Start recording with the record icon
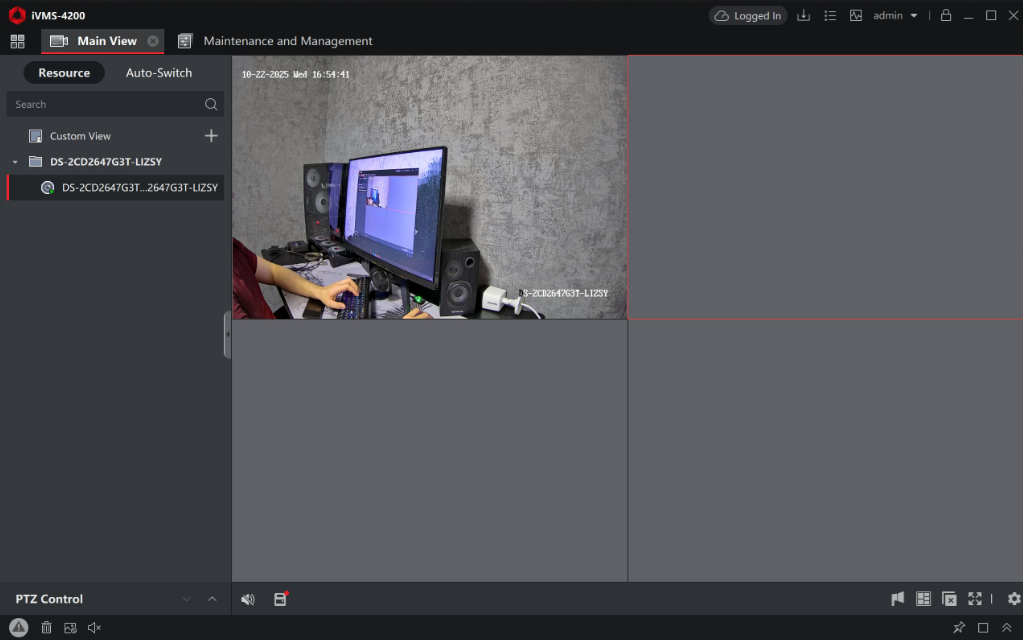 coord(281,599)
